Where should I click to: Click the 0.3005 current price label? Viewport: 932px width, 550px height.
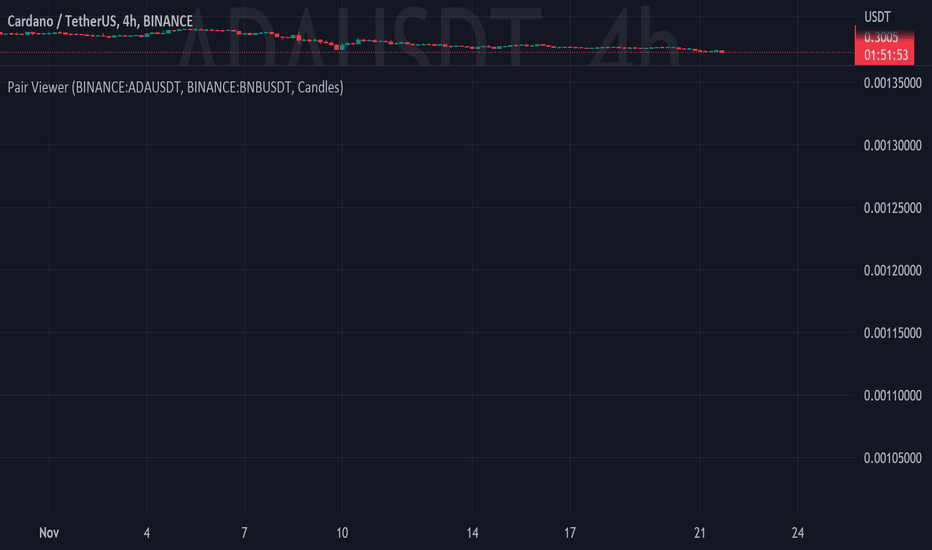881,37
